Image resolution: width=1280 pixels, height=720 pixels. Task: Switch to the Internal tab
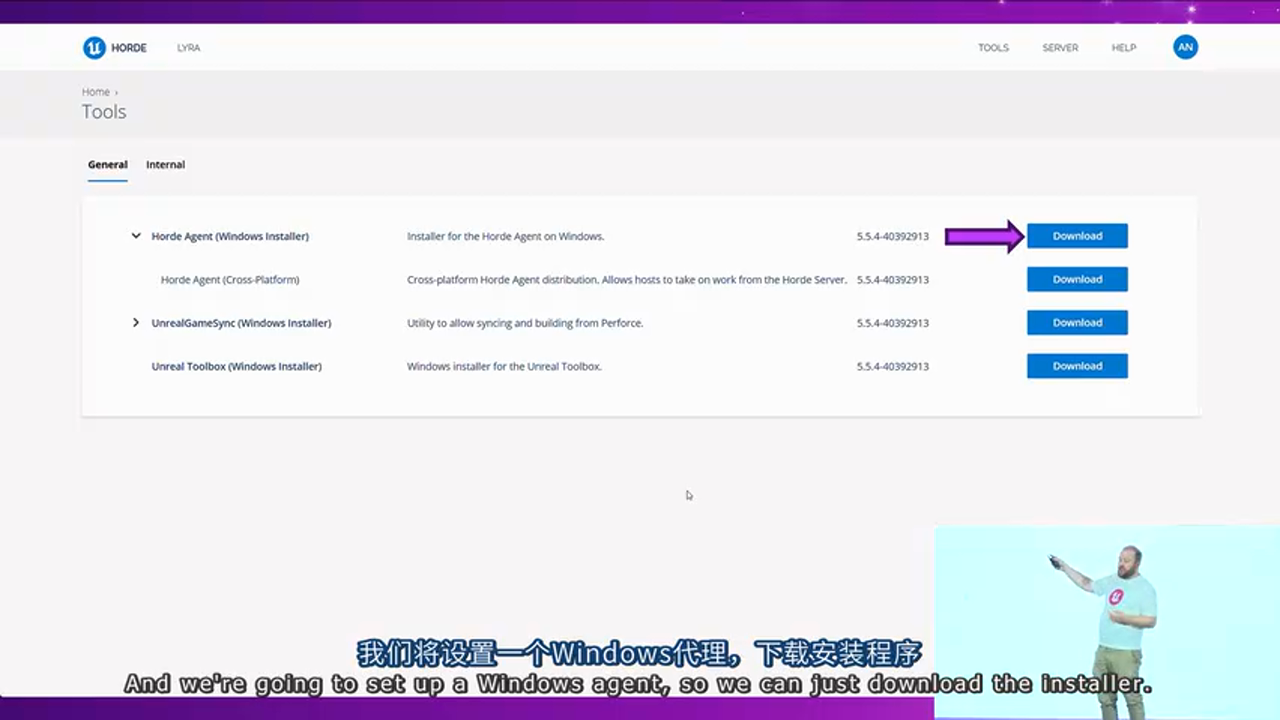[165, 164]
